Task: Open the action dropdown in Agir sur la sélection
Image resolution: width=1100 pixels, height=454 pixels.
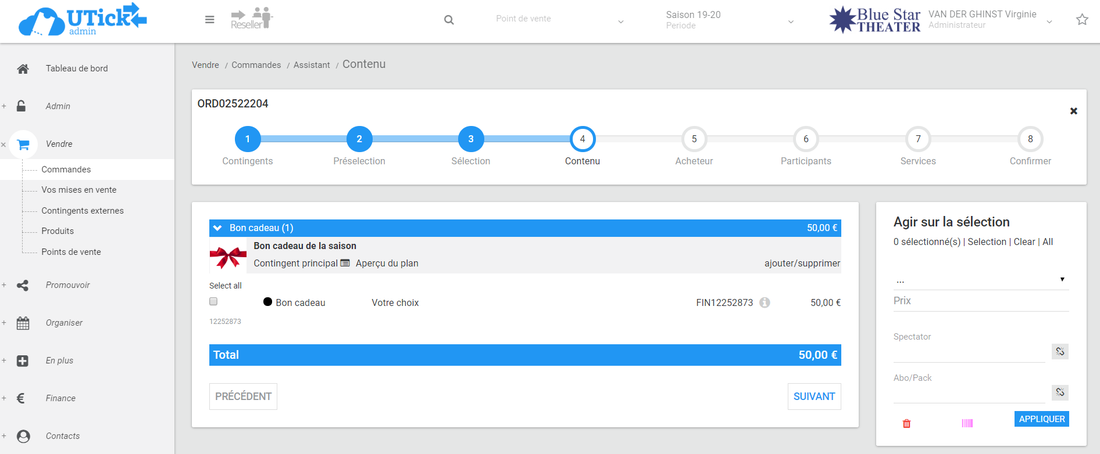Action: tap(980, 280)
